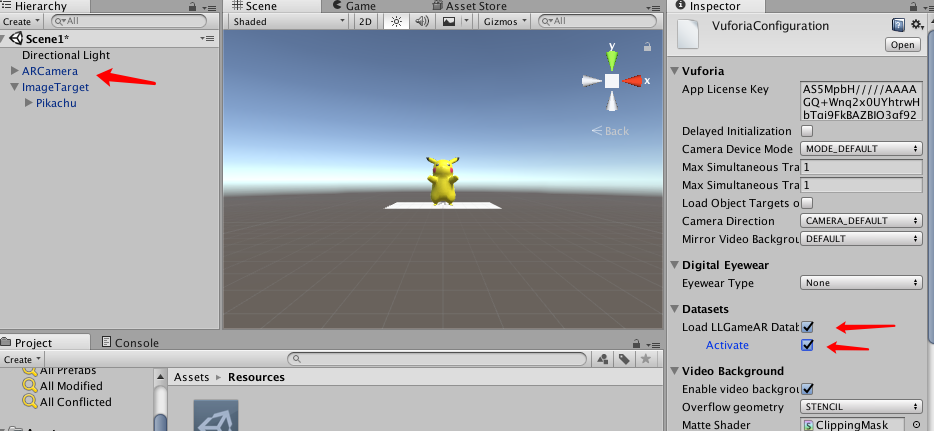Collapse Datasets section
The width and height of the screenshot is (934, 431).
coord(674,309)
